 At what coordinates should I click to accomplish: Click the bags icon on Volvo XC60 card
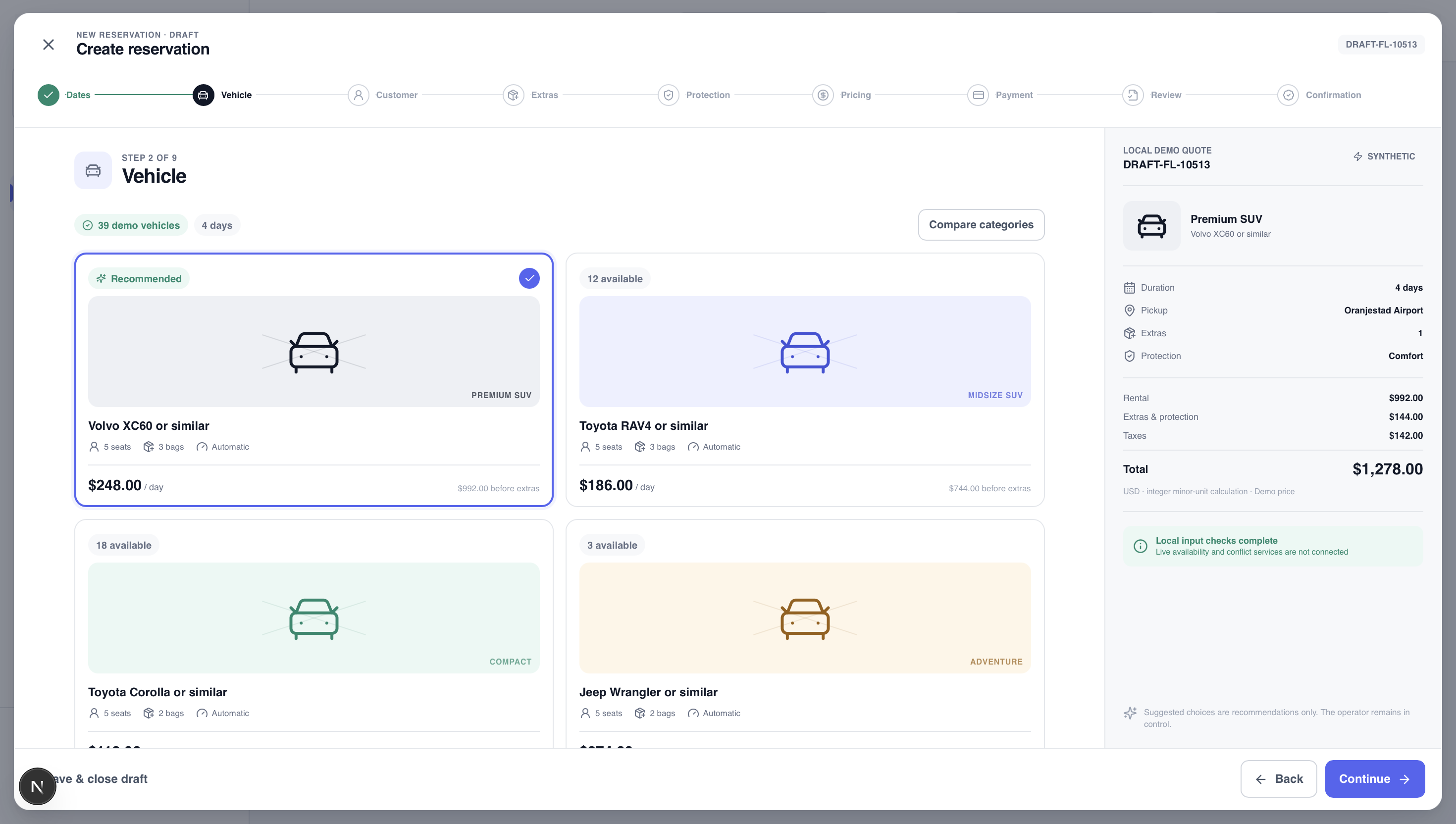[148, 447]
